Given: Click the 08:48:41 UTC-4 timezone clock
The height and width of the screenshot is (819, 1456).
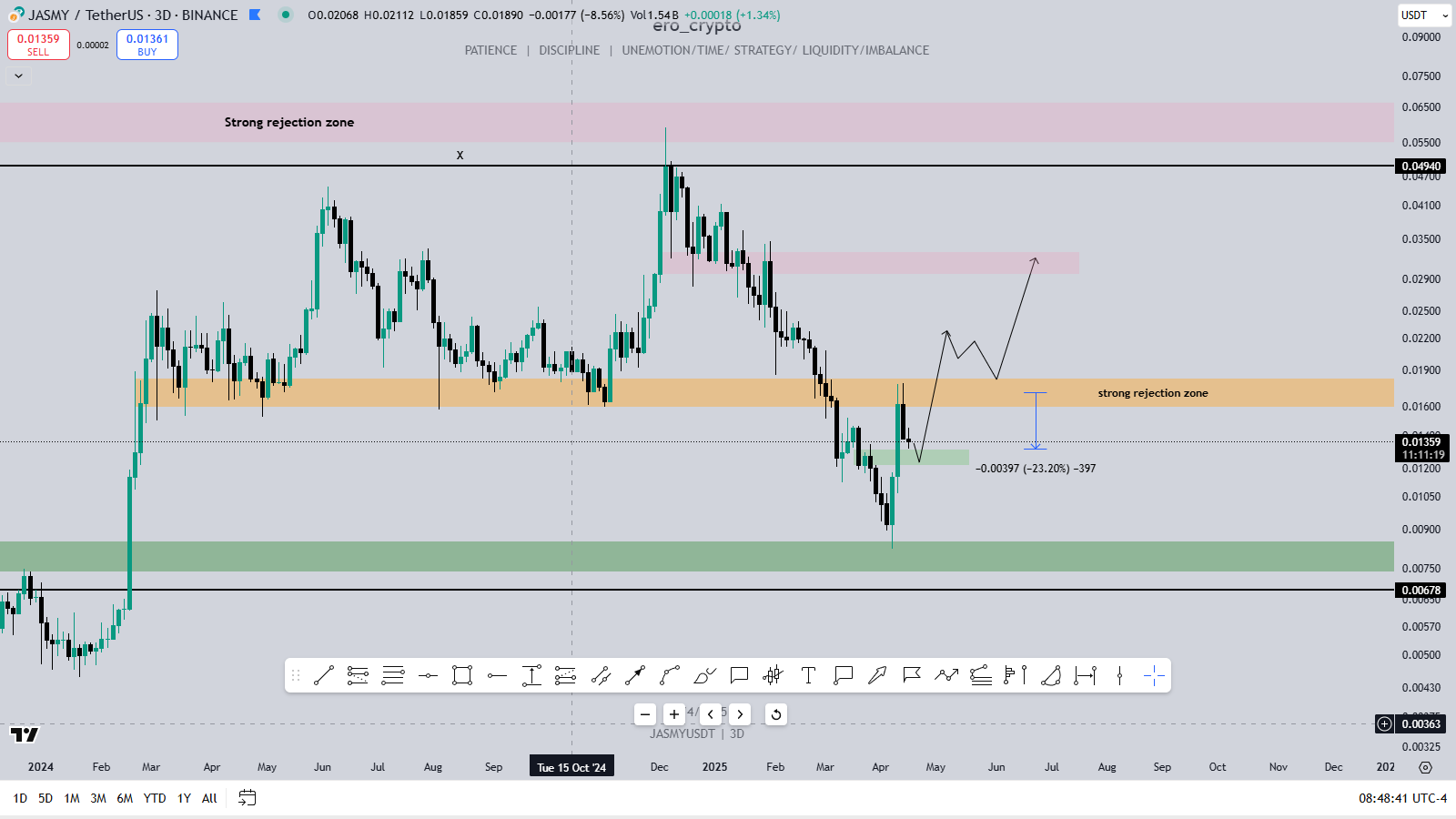Looking at the screenshot, I should pos(1402,798).
